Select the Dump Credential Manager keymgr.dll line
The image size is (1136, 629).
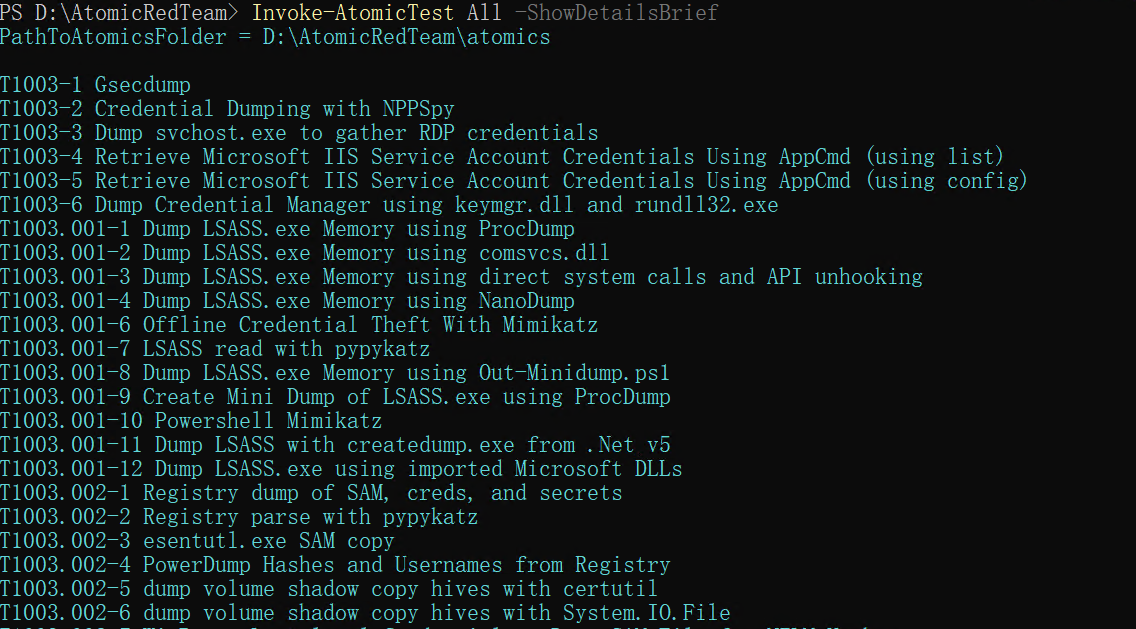point(389,205)
